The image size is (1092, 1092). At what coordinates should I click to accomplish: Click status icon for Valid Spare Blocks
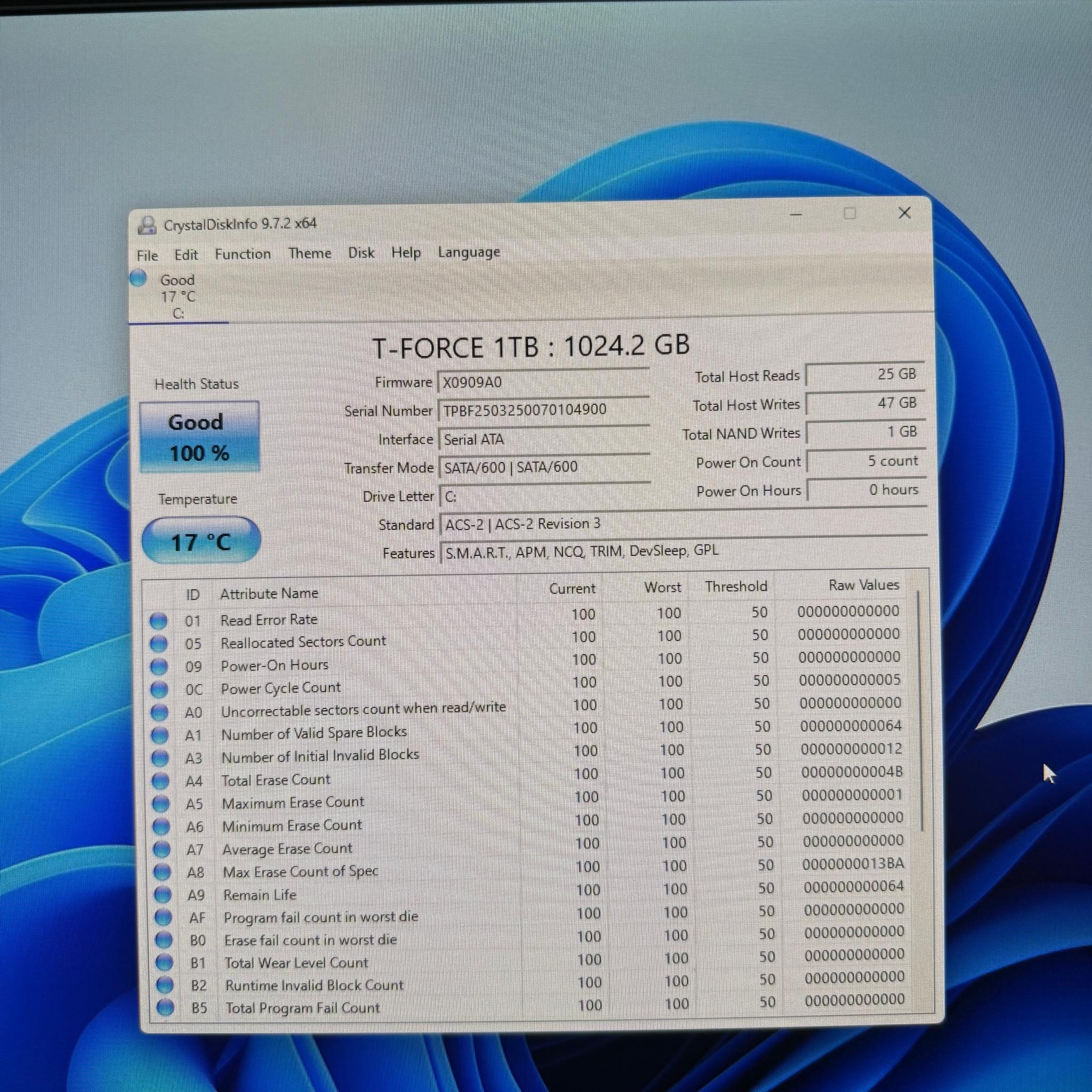(x=160, y=735)
